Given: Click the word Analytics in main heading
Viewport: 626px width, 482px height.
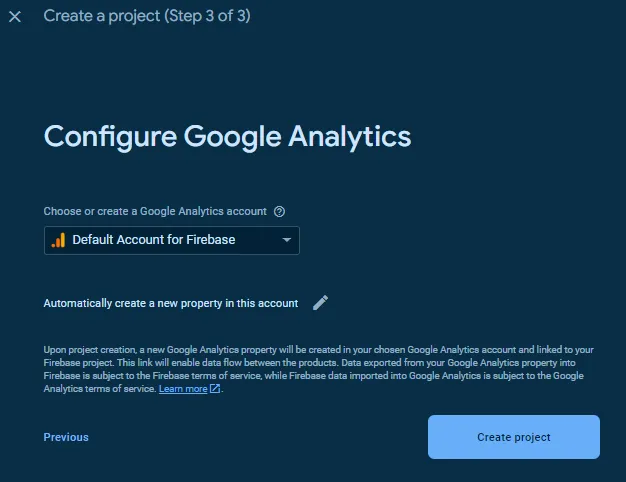Looking at the screenshot, I should pos(350,137).
